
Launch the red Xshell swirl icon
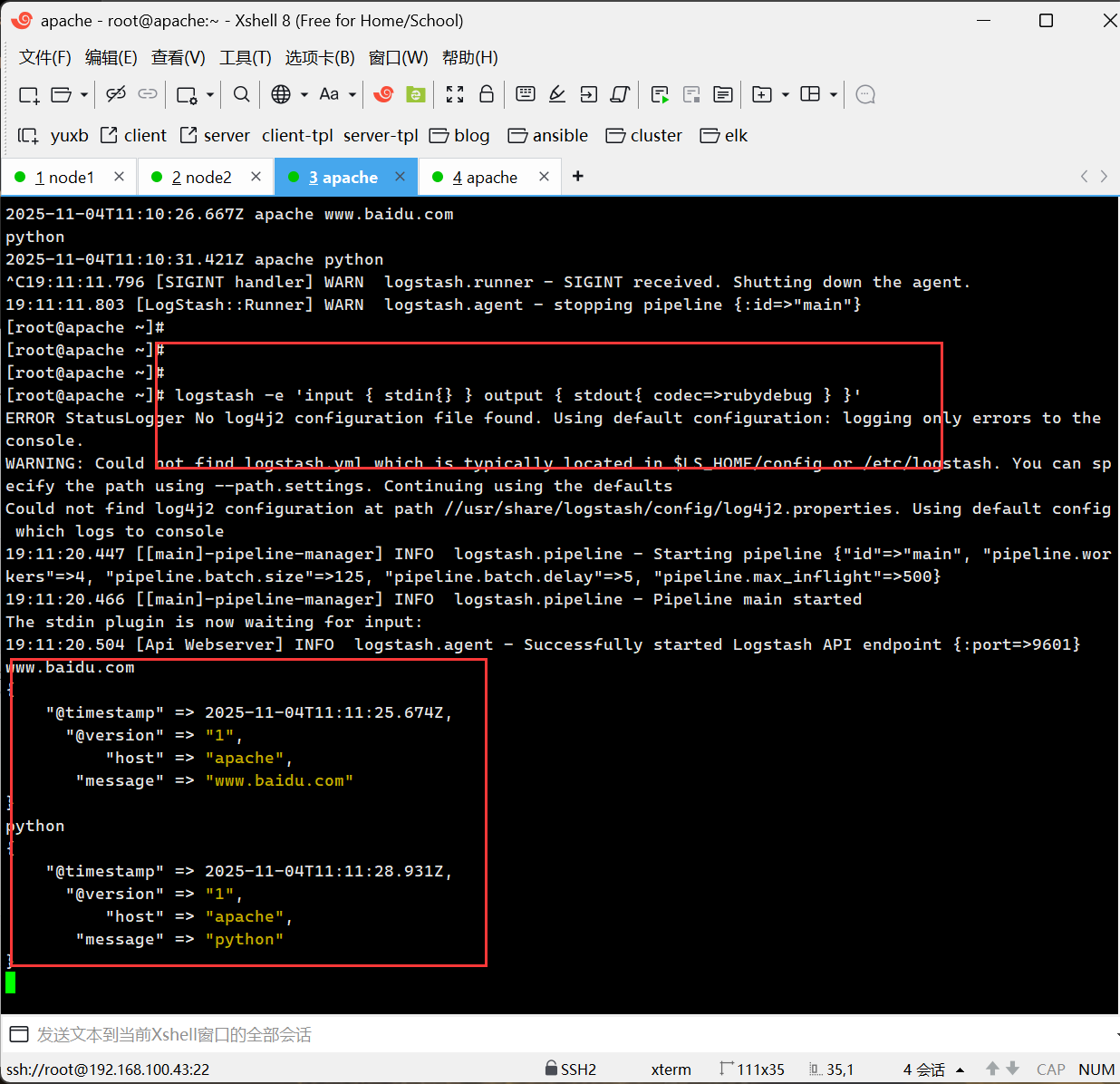coord(384,94)
